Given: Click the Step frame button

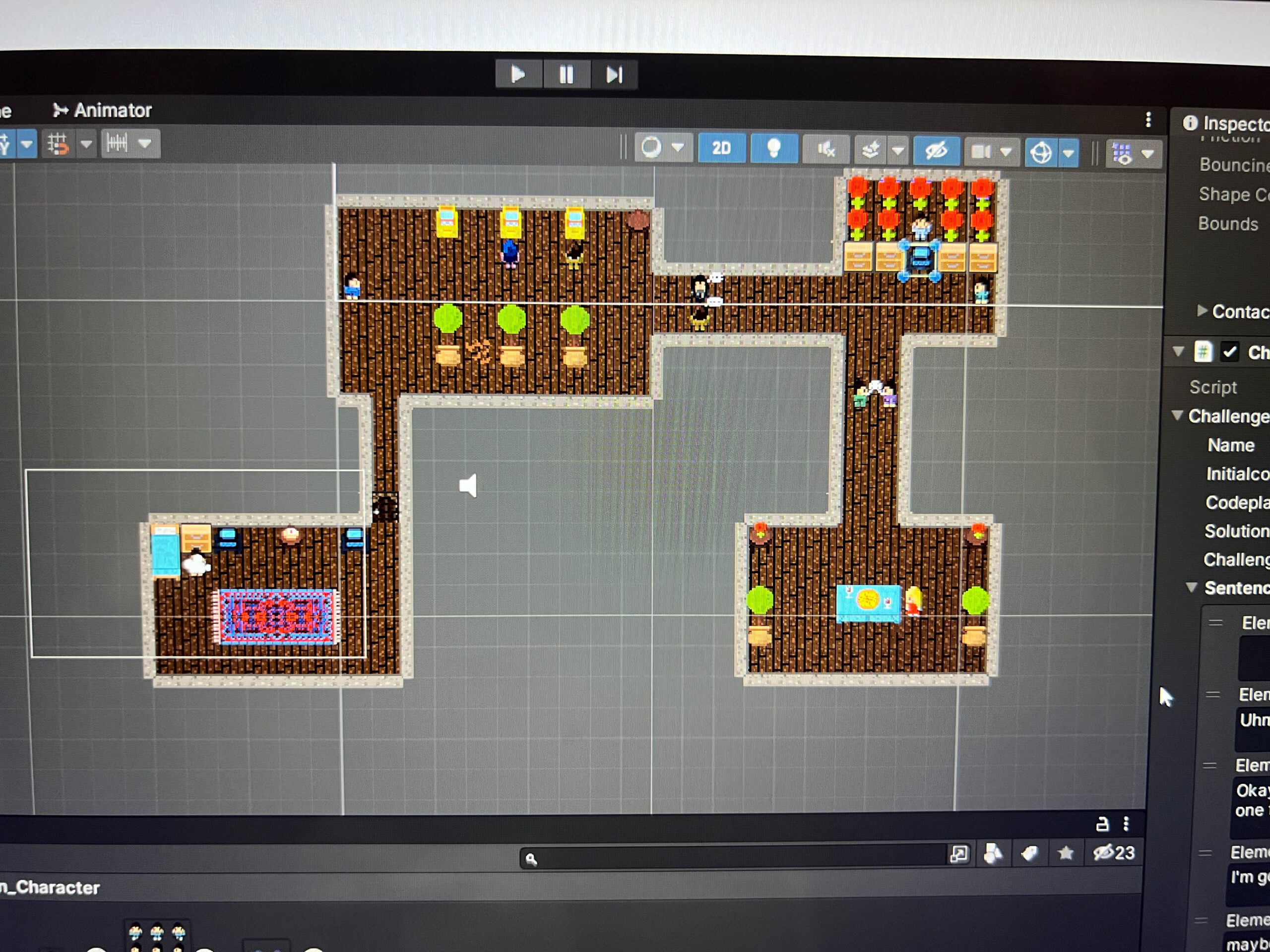Looking at the screenshot, I should [614, 75].
